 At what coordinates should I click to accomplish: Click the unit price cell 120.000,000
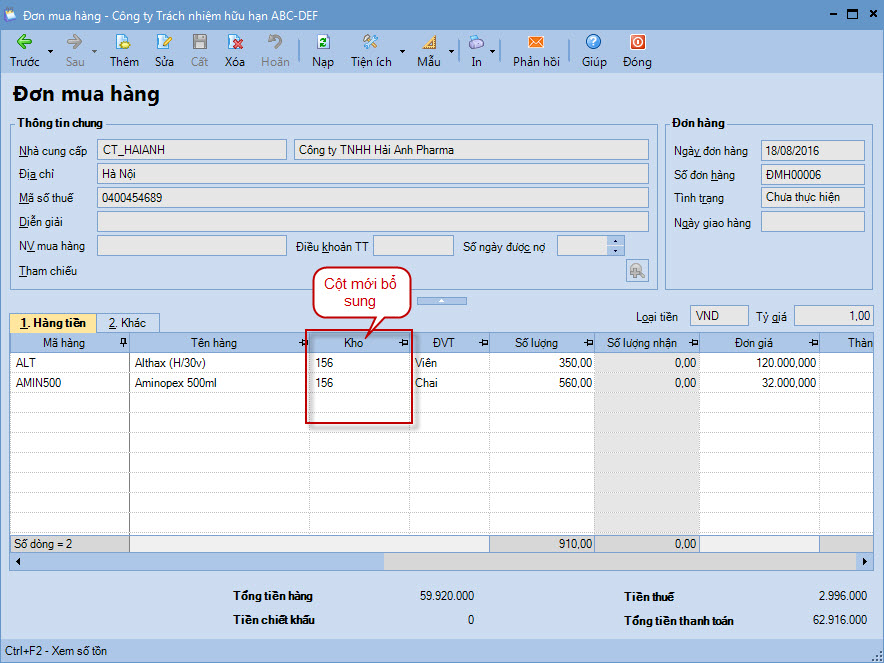760,363
